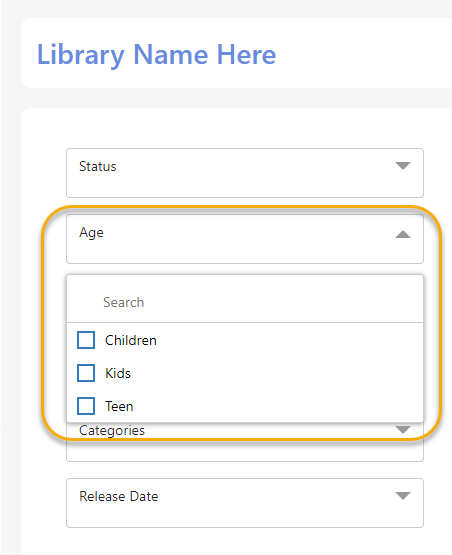
Task: Check the Children checkbox
Action: (86, 340)
